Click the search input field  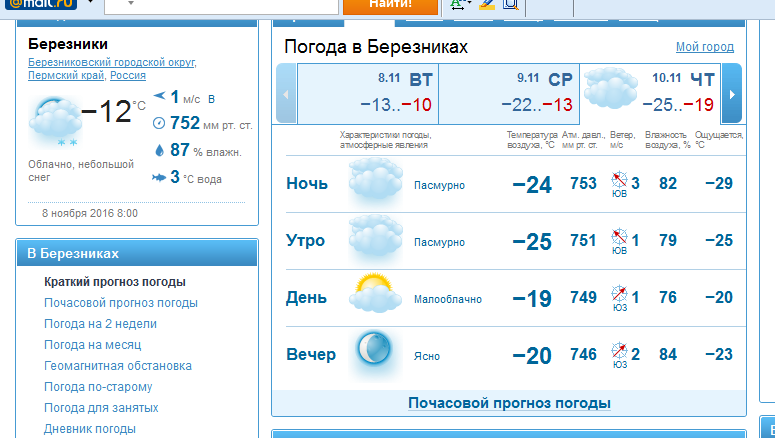tap(221, 5)
